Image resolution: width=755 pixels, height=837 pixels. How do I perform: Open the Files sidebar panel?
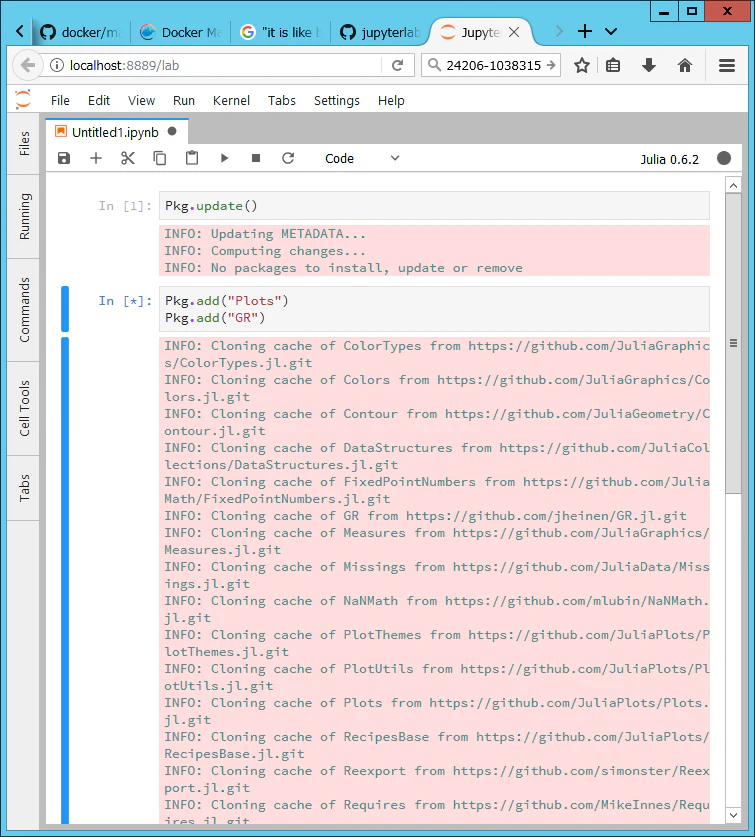(x=24, y=143)
